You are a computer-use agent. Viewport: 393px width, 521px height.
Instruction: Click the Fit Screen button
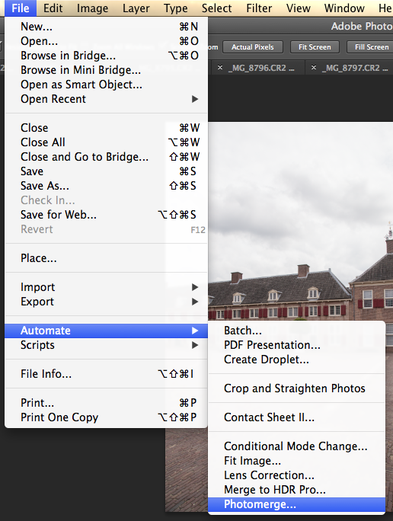(x=315, y=47)
